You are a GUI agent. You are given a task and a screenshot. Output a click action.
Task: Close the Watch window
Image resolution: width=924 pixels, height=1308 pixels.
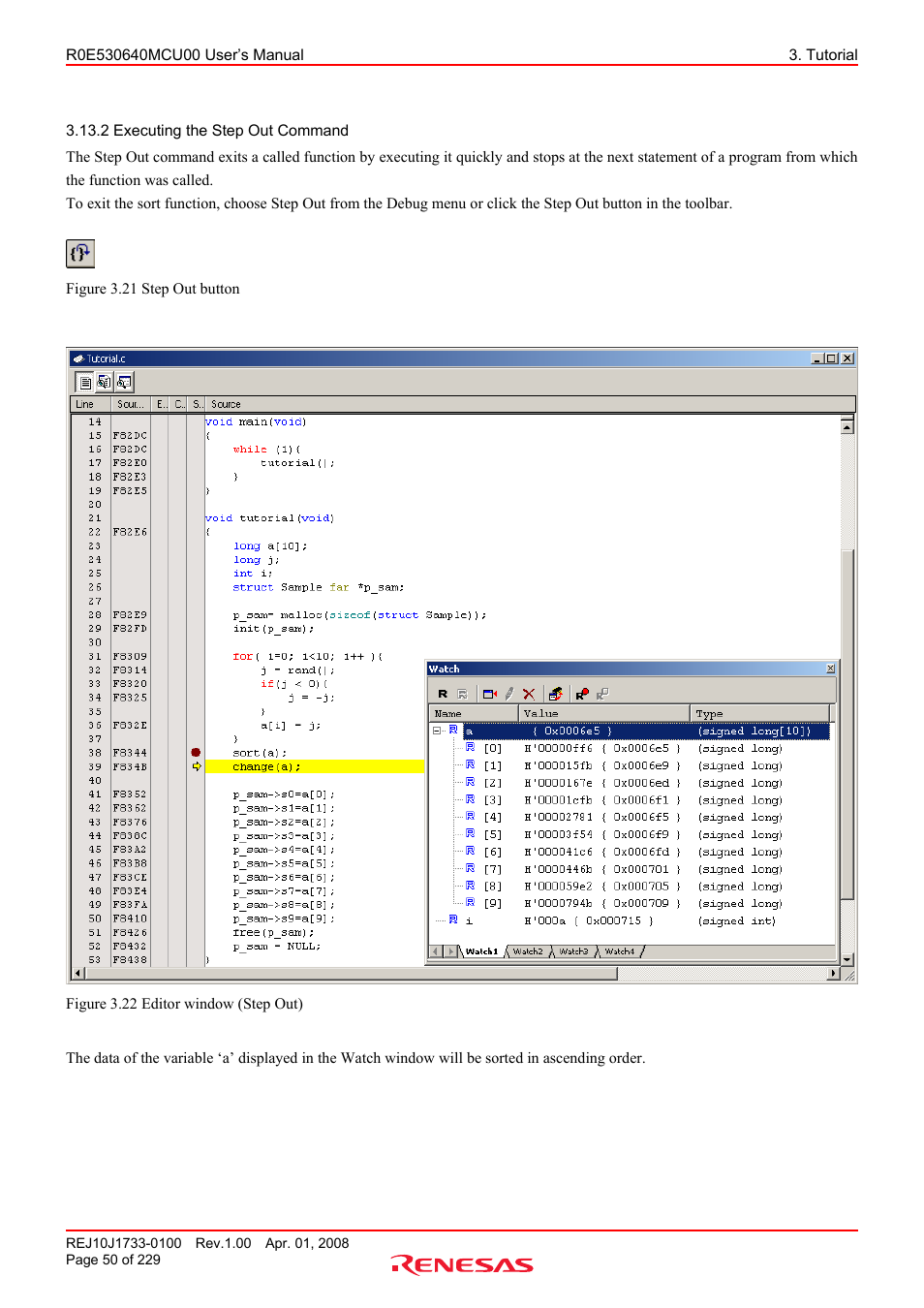(x=830, y=669)
